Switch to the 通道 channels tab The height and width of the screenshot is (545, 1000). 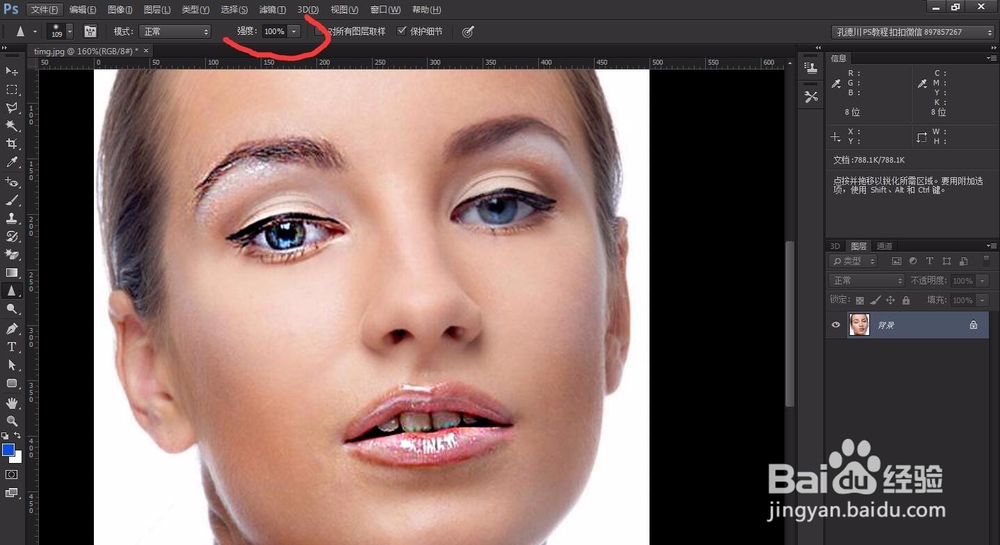pos(884,246)
